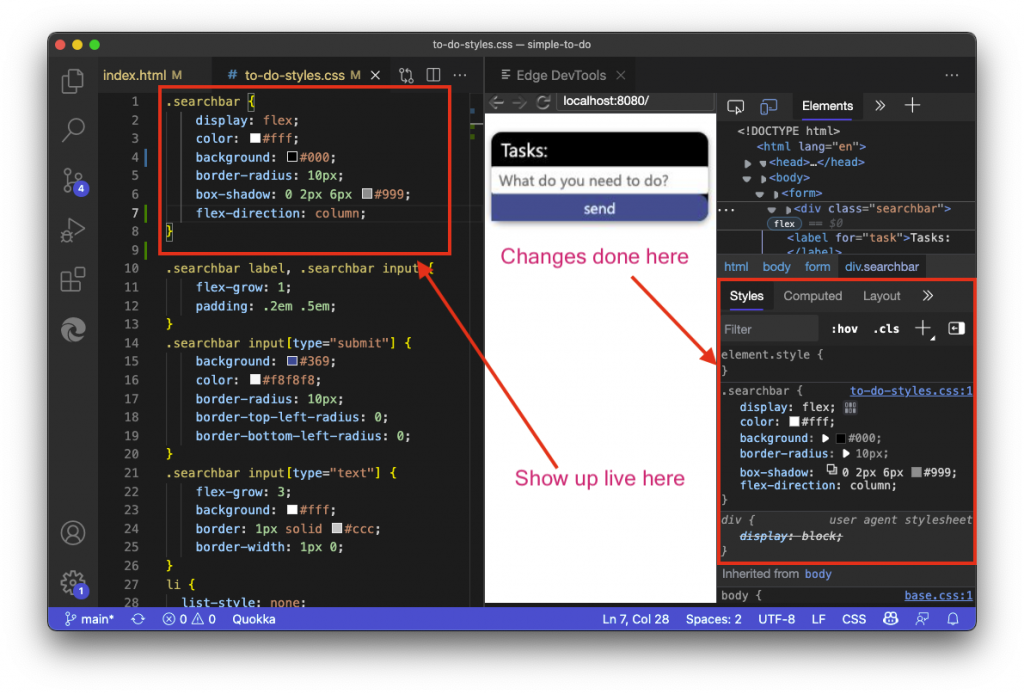Image resolution: width=1024 pixels, height=694 pixels.
Task: Click the #ccc color swatch in editor
Action: pos(337,528)
